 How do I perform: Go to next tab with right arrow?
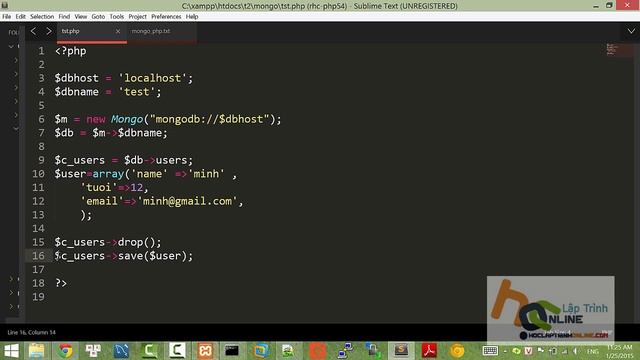click(x=49, y=31)
